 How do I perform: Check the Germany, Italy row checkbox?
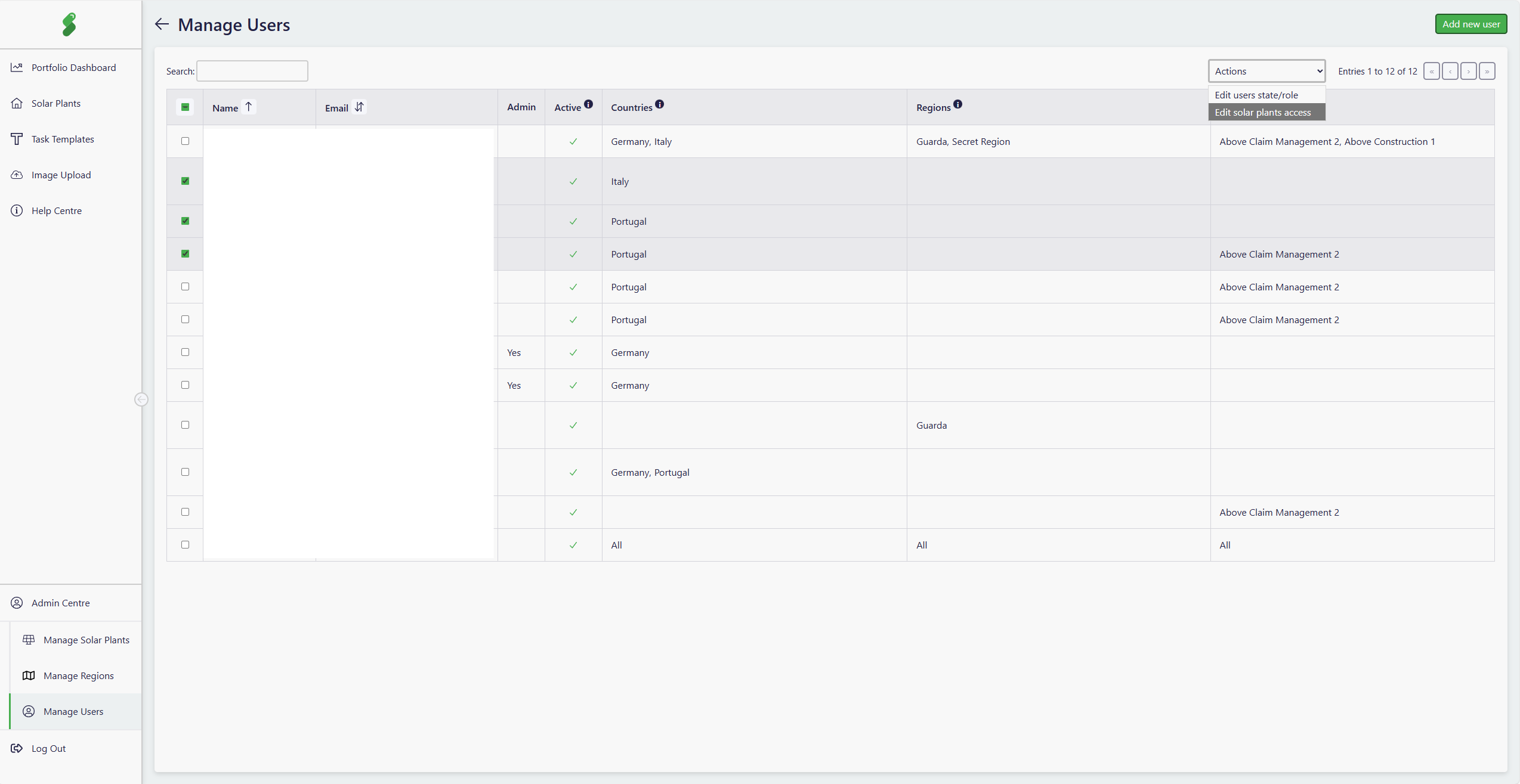point(185,141)
